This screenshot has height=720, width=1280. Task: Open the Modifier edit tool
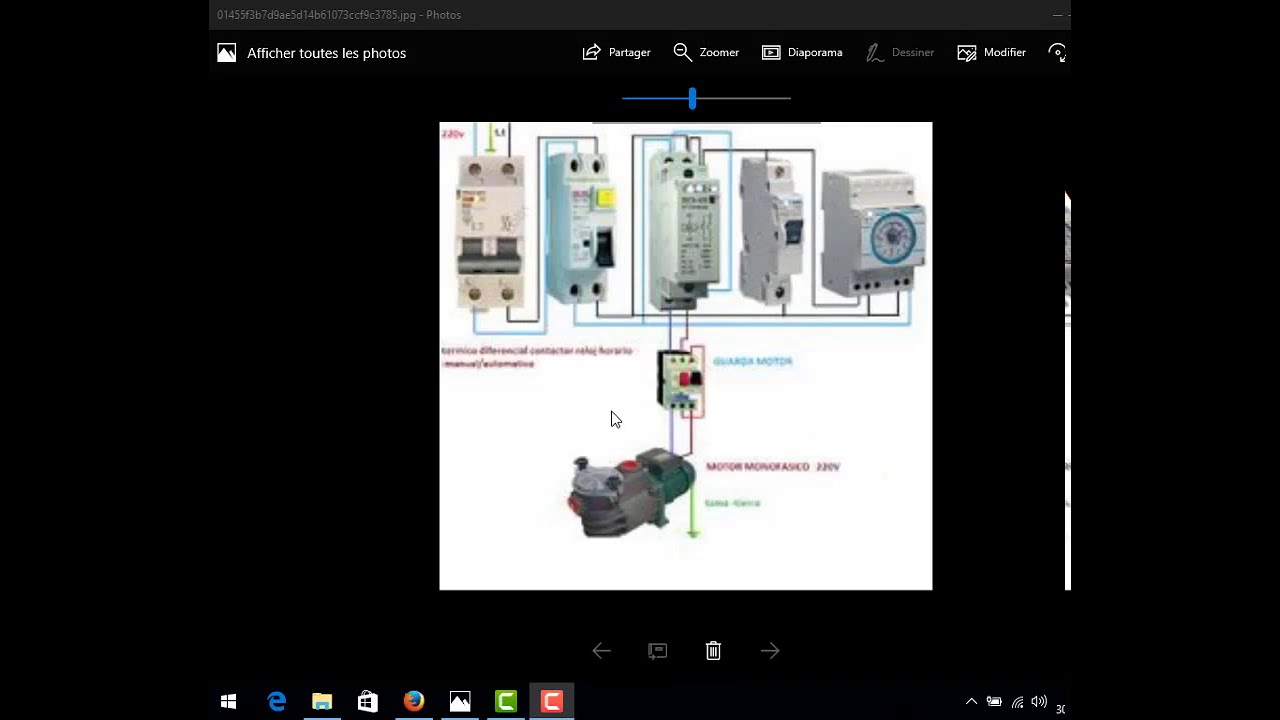[991, 52]
